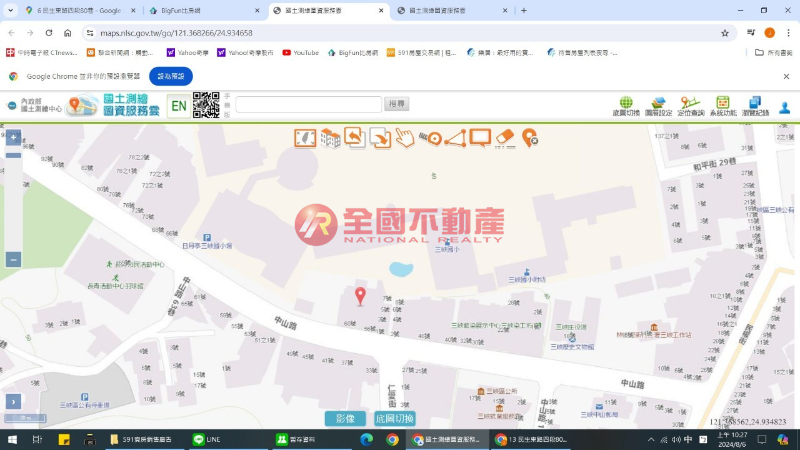Image resolution: width=800 pixels, height=450 pixels.
Task: Click the 3D buildings tool icon
Action: point(330,137)
